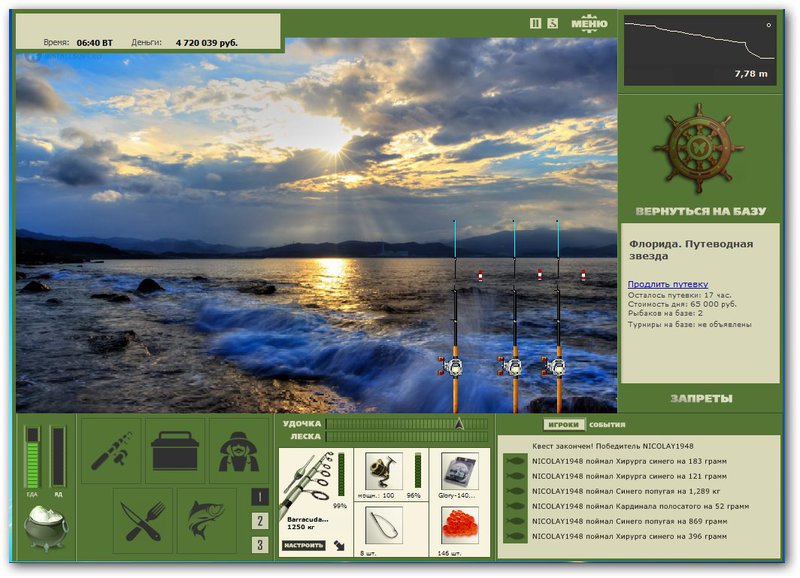Image resolution: width=800 pixels, height=578 pixels.
Task: Click the diagonal arrow beside НАСТРОИТЬ
Action: (339, 546)
